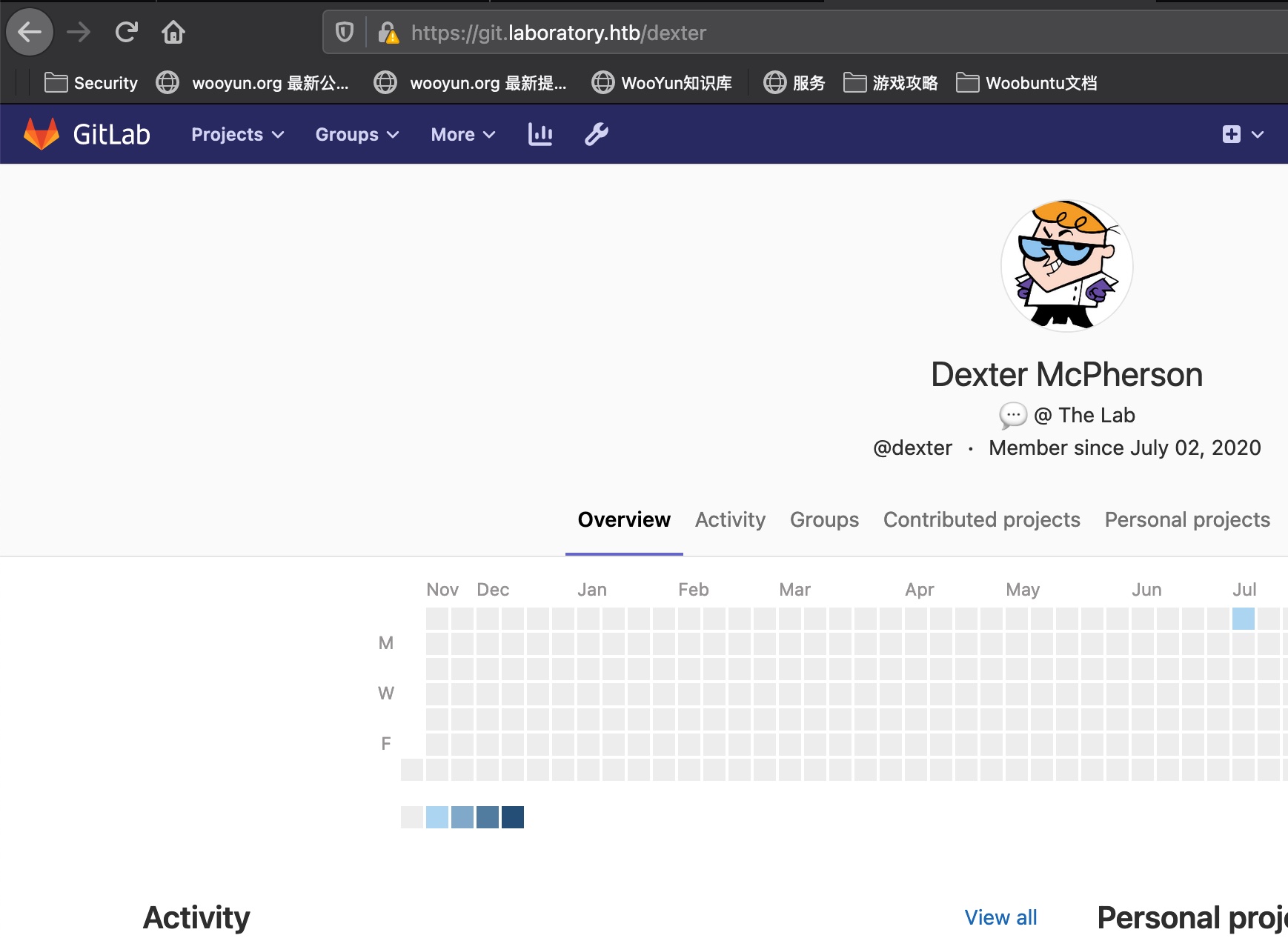
Task: Click the light blue July contribution square
Action: tap(1244, 619)
